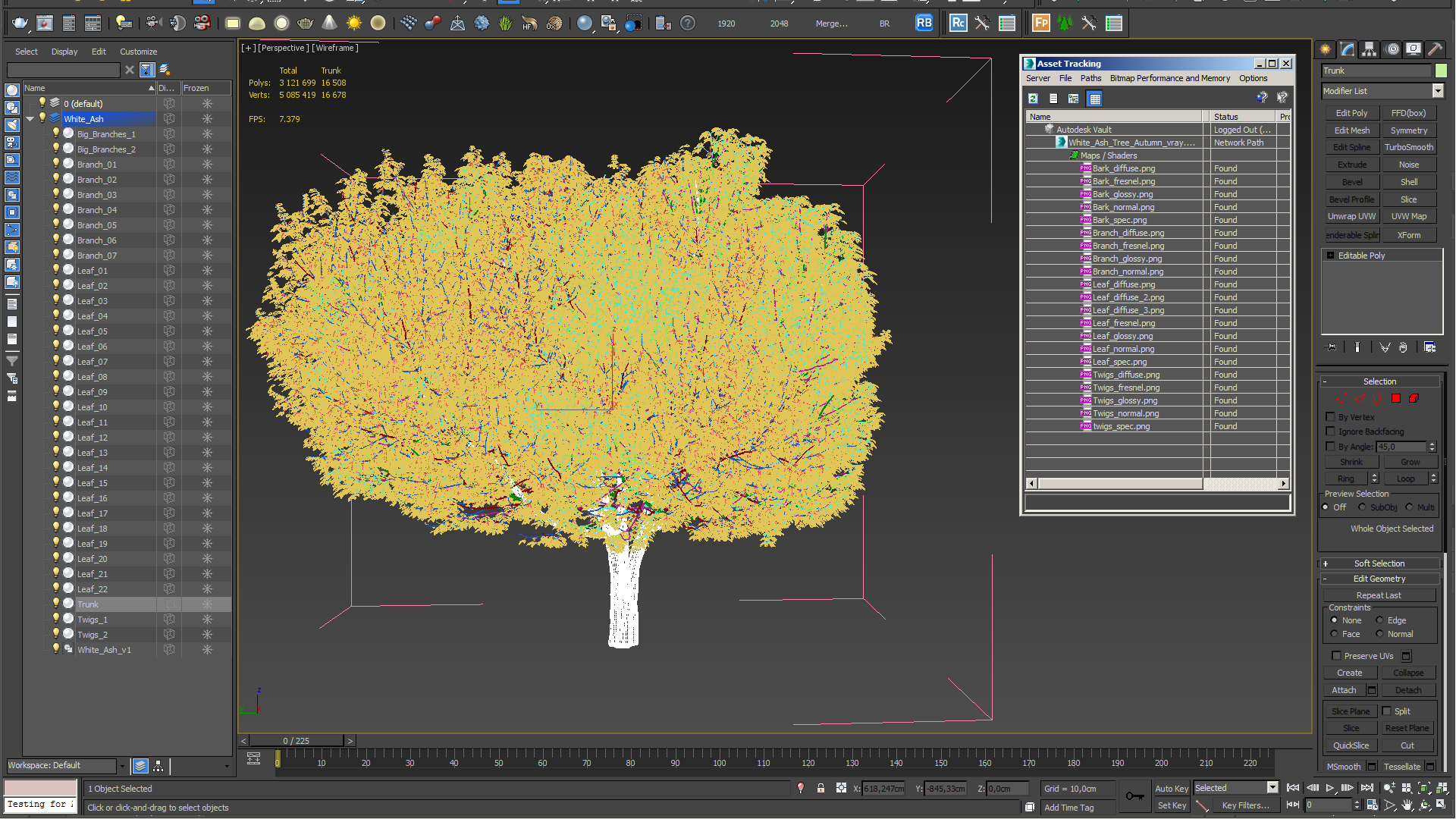The image size is (1456, 819).
Task: Open the Customize menu in Scene Explorer
Action: (x=138, y=52)
